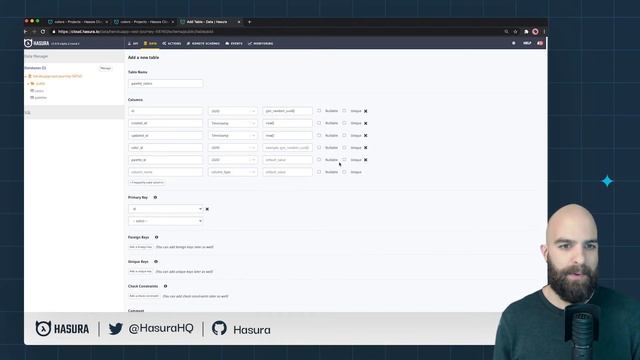Remove the id primary key with its X icon
640x360 pixels.
[x=207, y=209]
